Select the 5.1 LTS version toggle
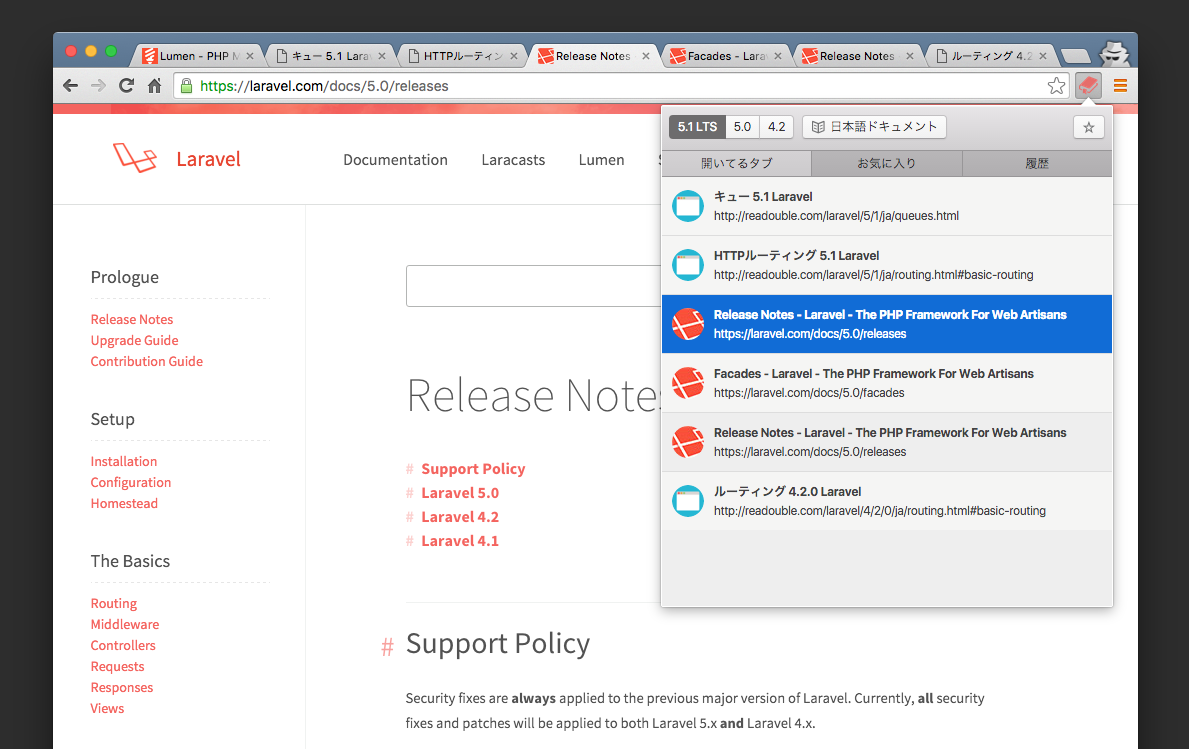The height and width of the screenshot is (749, 1189). 697,127
